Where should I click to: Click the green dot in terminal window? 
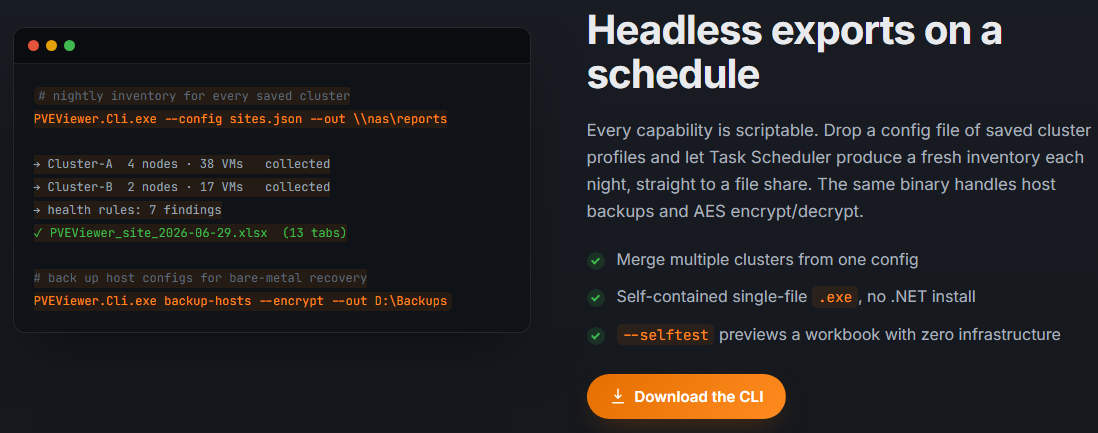pyautogui.click(x=69, y=46)
